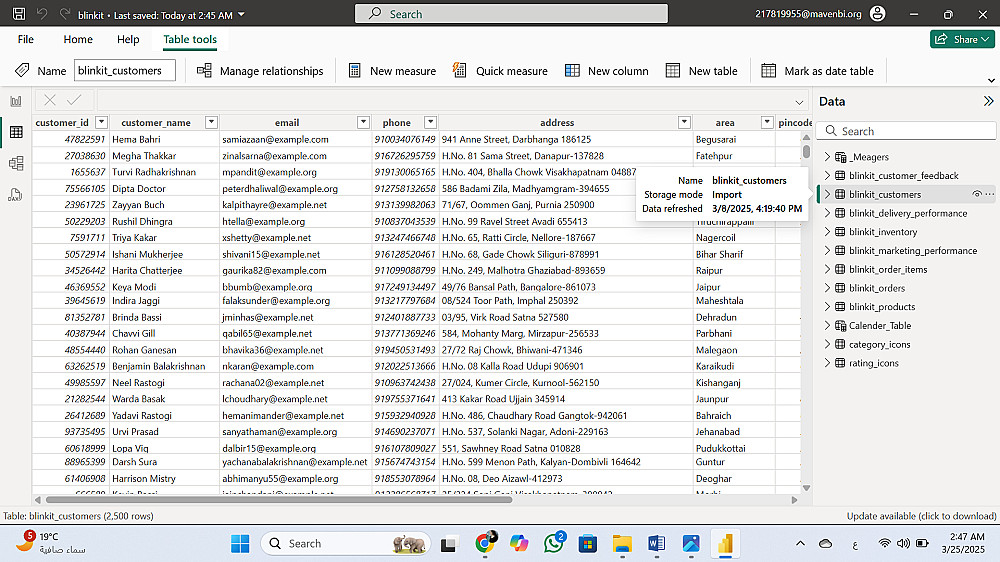Click Mark as date table label
This screenshot has width=1000, height=562.
(x=829, y=71)
